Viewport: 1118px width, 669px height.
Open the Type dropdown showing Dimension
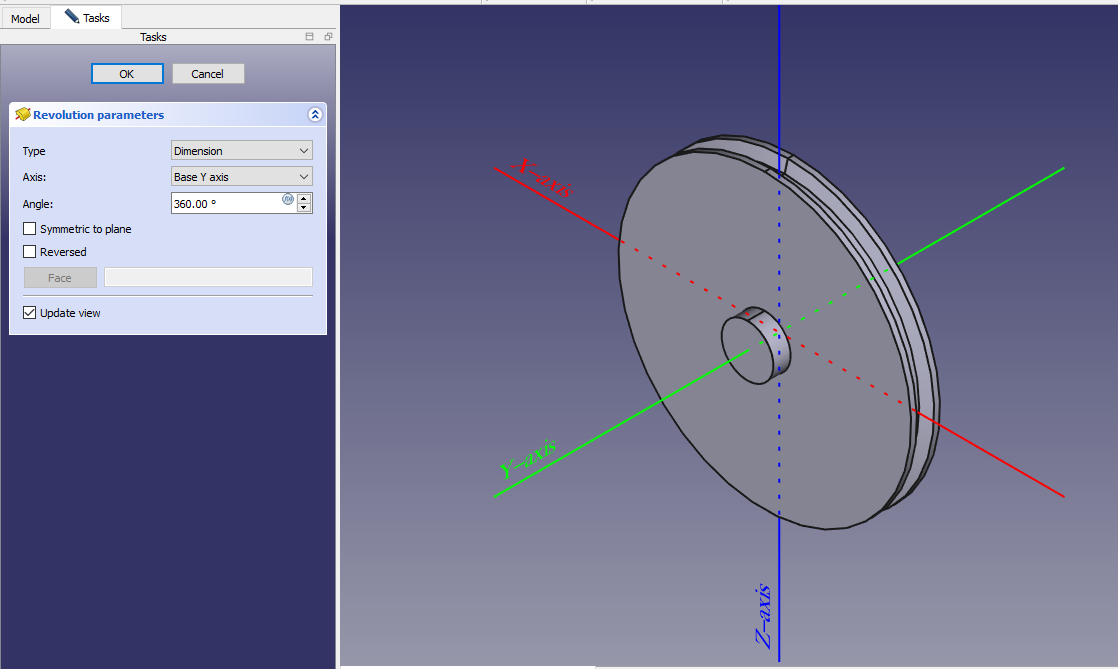(242, 150)
